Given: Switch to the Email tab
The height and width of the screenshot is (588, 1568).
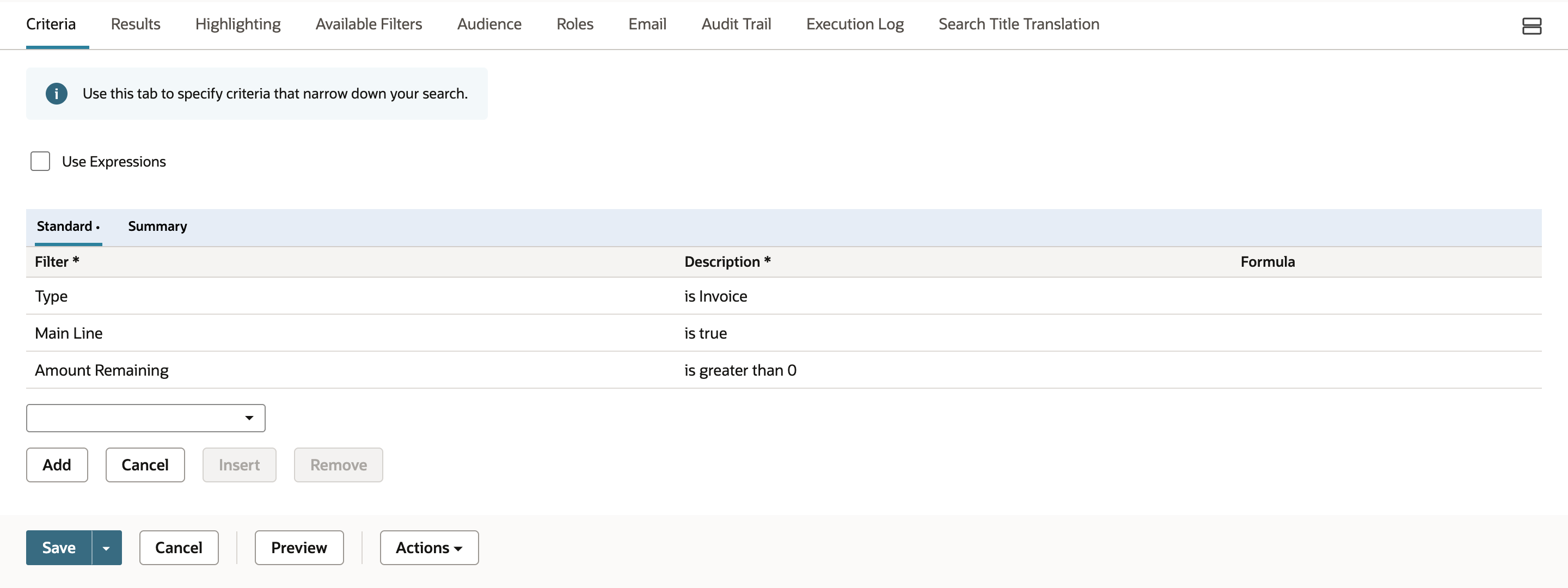Looking at the screenshot, I should coord(647,24).
